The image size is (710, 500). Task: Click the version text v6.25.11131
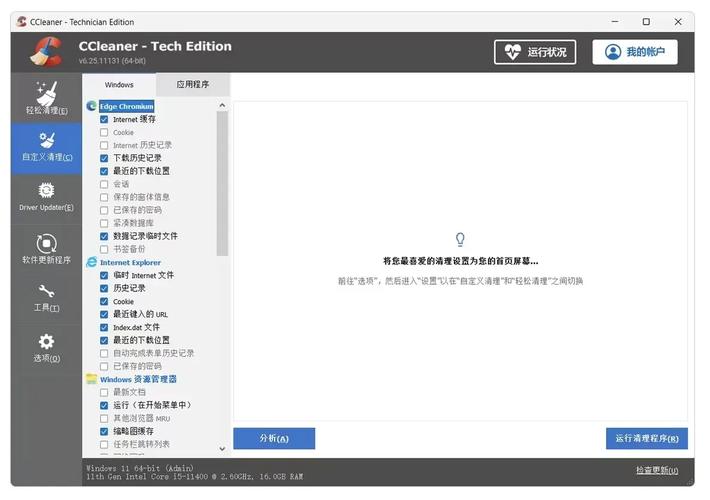(112, 61)
